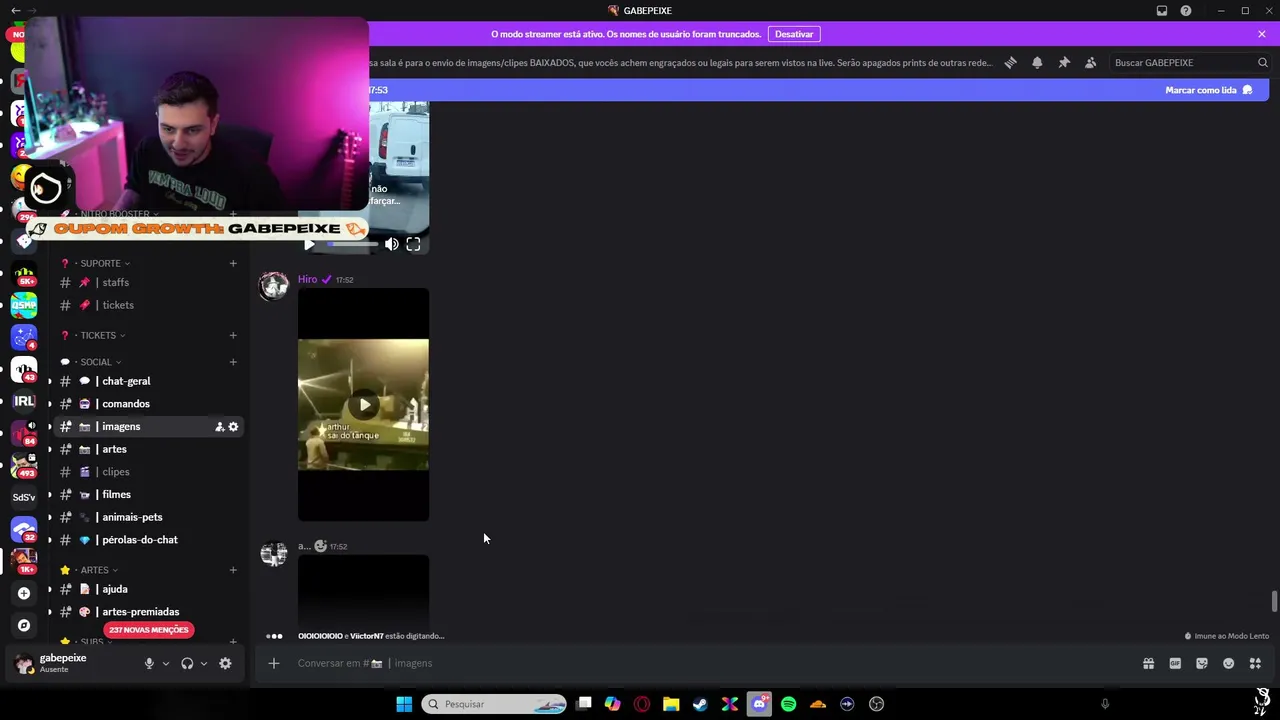Open the filmes channel
Screen dimensions: 1280x720
[148, 494]
